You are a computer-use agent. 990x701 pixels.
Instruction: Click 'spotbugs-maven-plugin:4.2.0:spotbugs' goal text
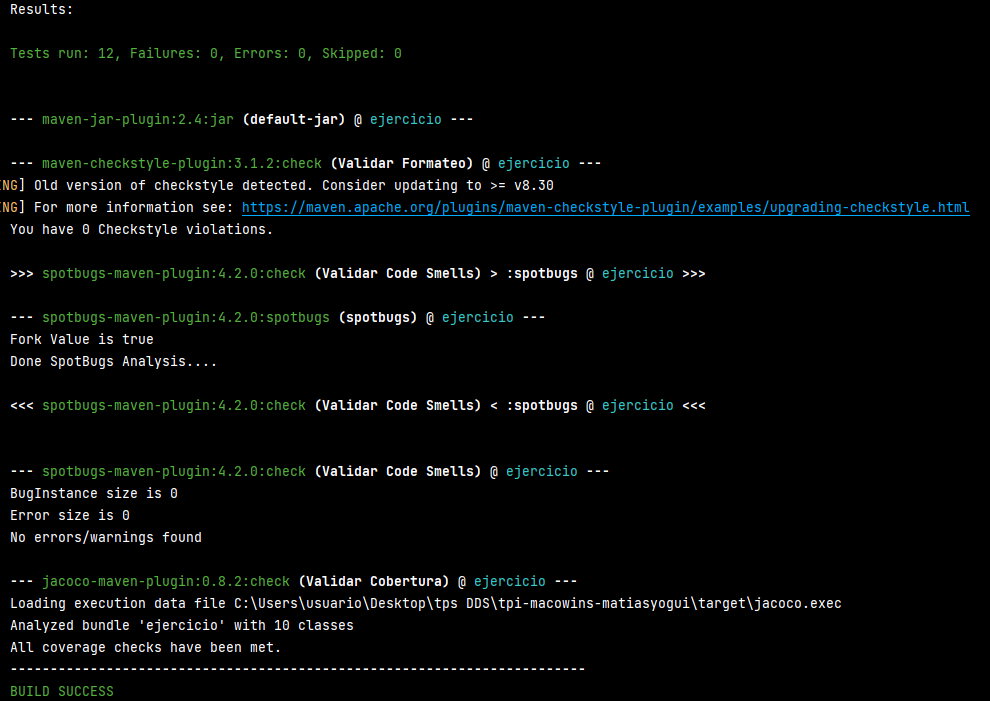(186, 318)
